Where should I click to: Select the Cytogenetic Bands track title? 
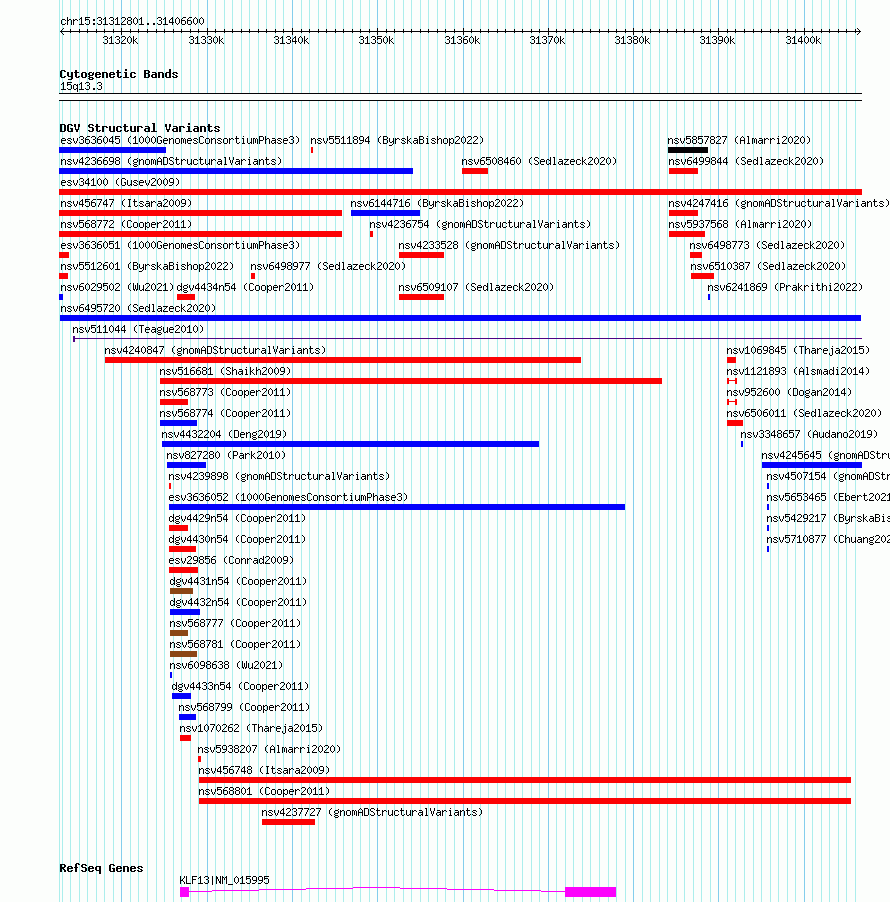(x=119, y=74)
